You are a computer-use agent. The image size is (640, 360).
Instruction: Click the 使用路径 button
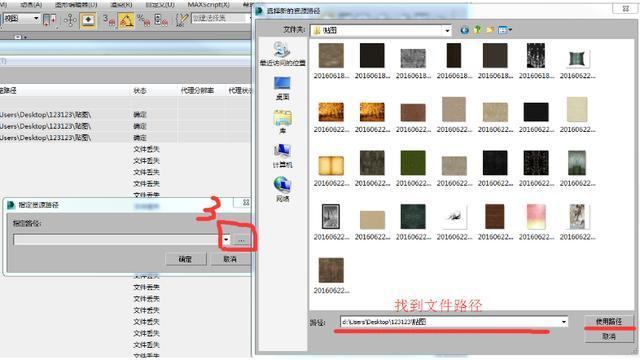pyautogui.click(x=609, y=322)
